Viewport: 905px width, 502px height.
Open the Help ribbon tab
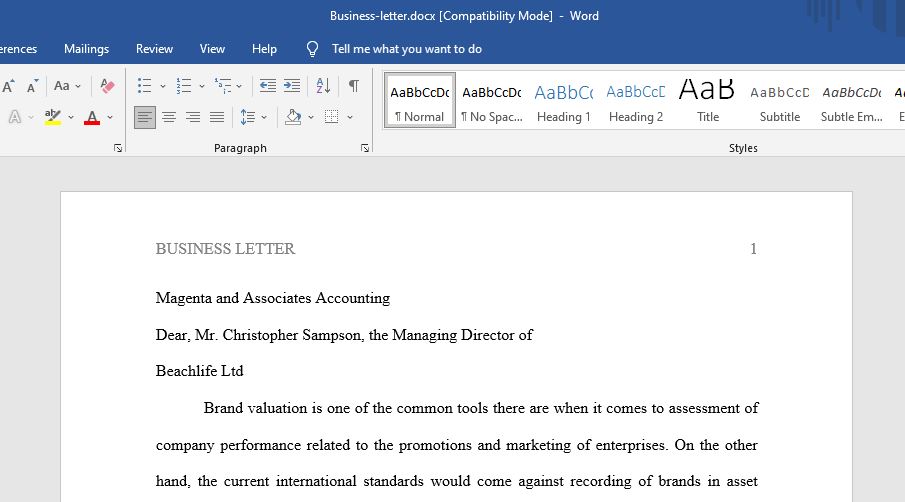click(264, 49)
